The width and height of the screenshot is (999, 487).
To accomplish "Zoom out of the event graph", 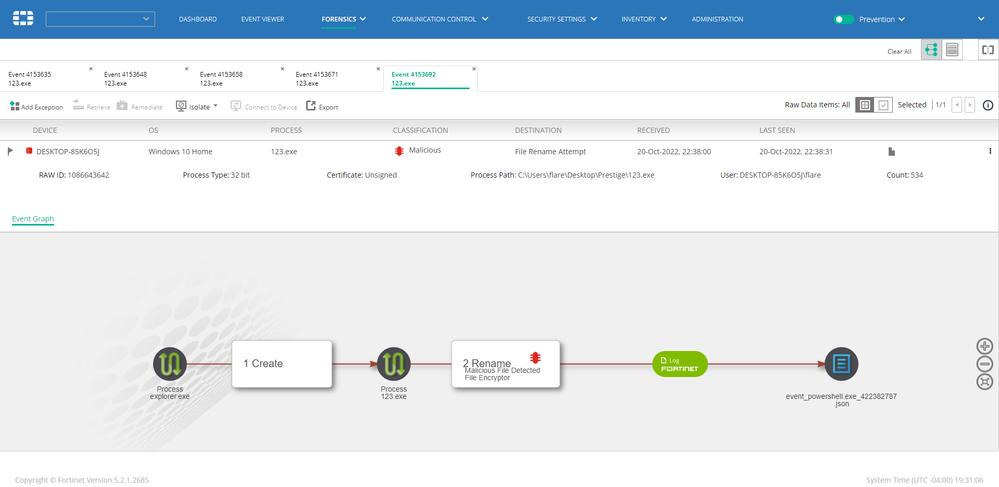I will (x=984, y=364).
